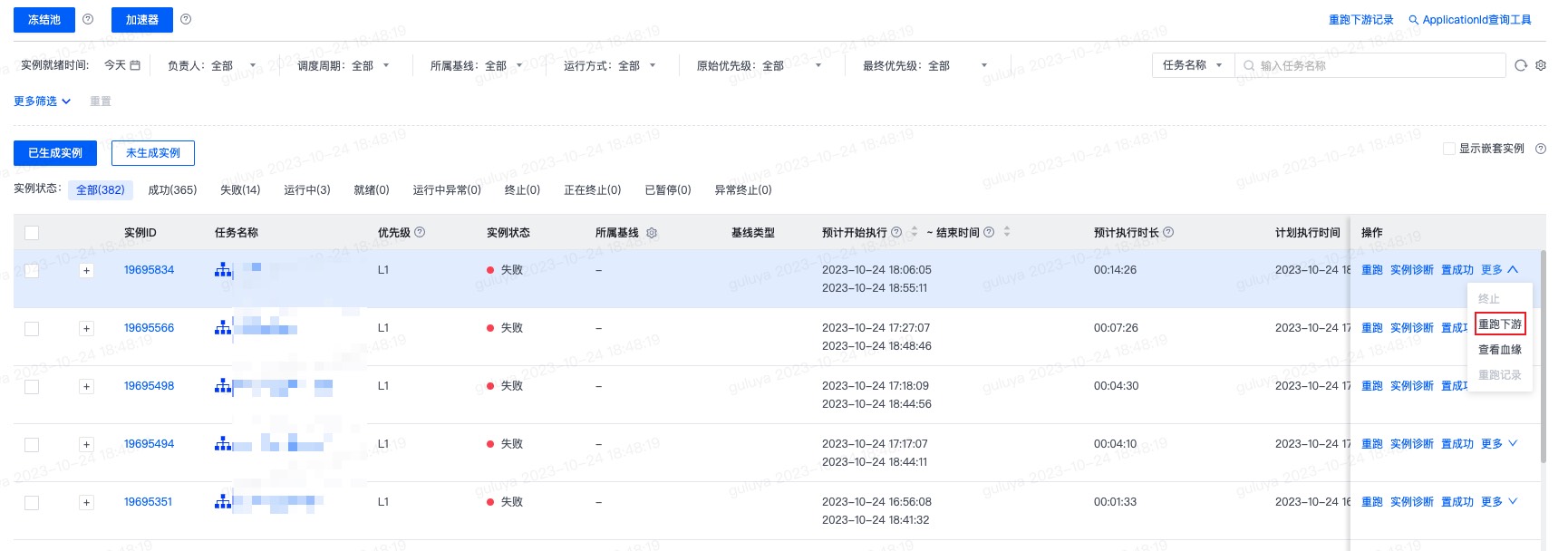Image resolution: width=1568 pixels, height=551 pixels.
Task: Tick checkbox for instance 19695834
Action: coord(32,270)
